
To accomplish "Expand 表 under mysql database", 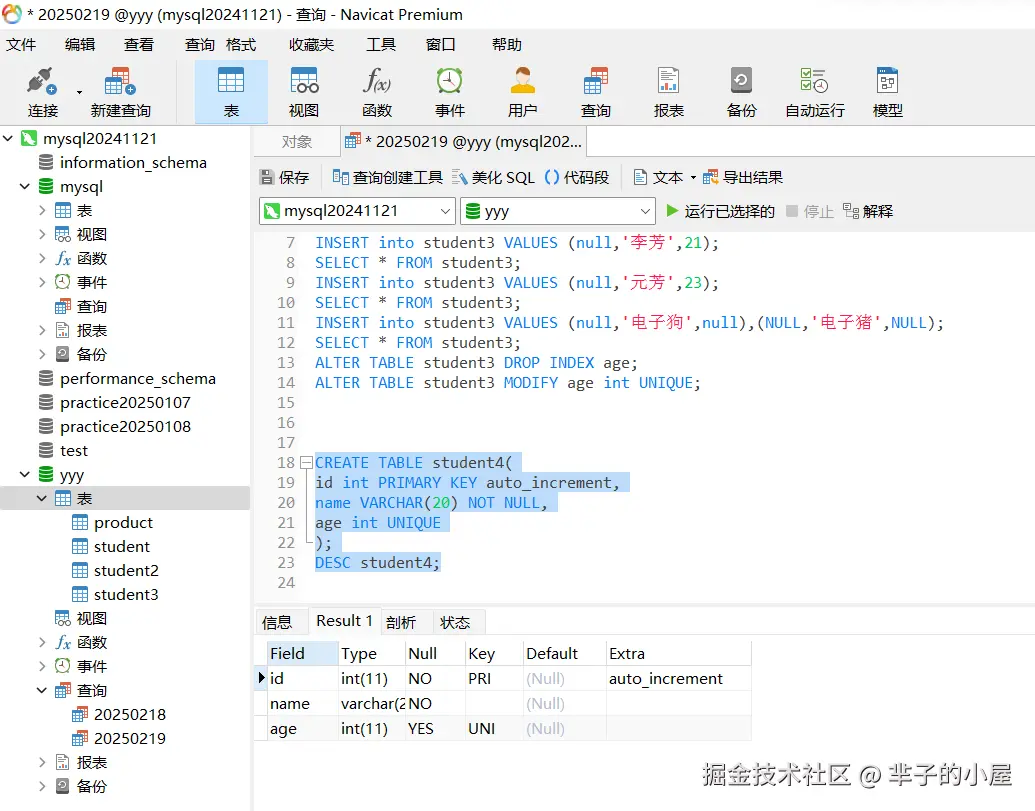I will [x=42, y=211].
